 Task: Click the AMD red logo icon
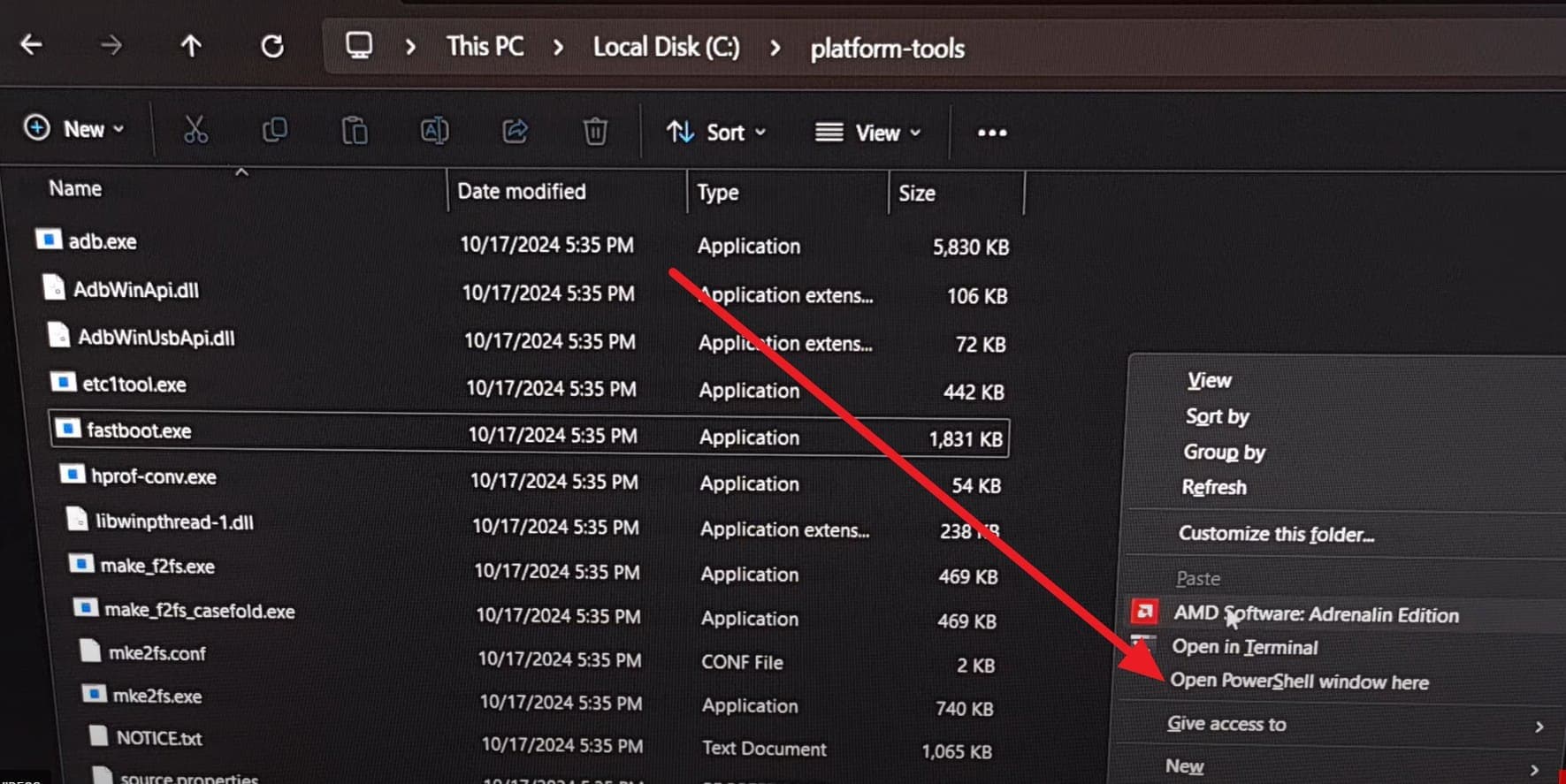click(x=1145, y=612)
